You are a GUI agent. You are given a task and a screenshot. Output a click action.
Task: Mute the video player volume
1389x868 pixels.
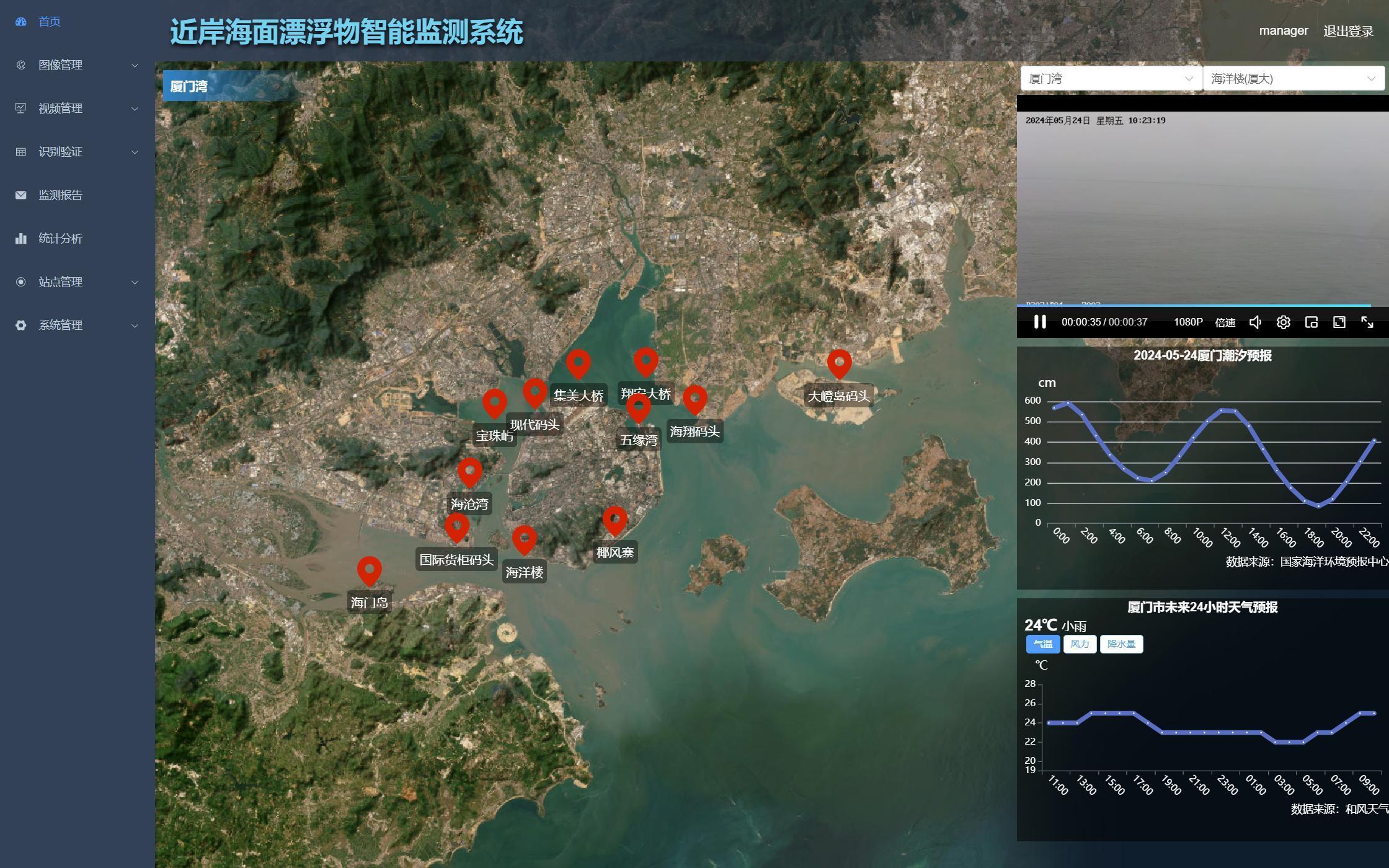1255,322
